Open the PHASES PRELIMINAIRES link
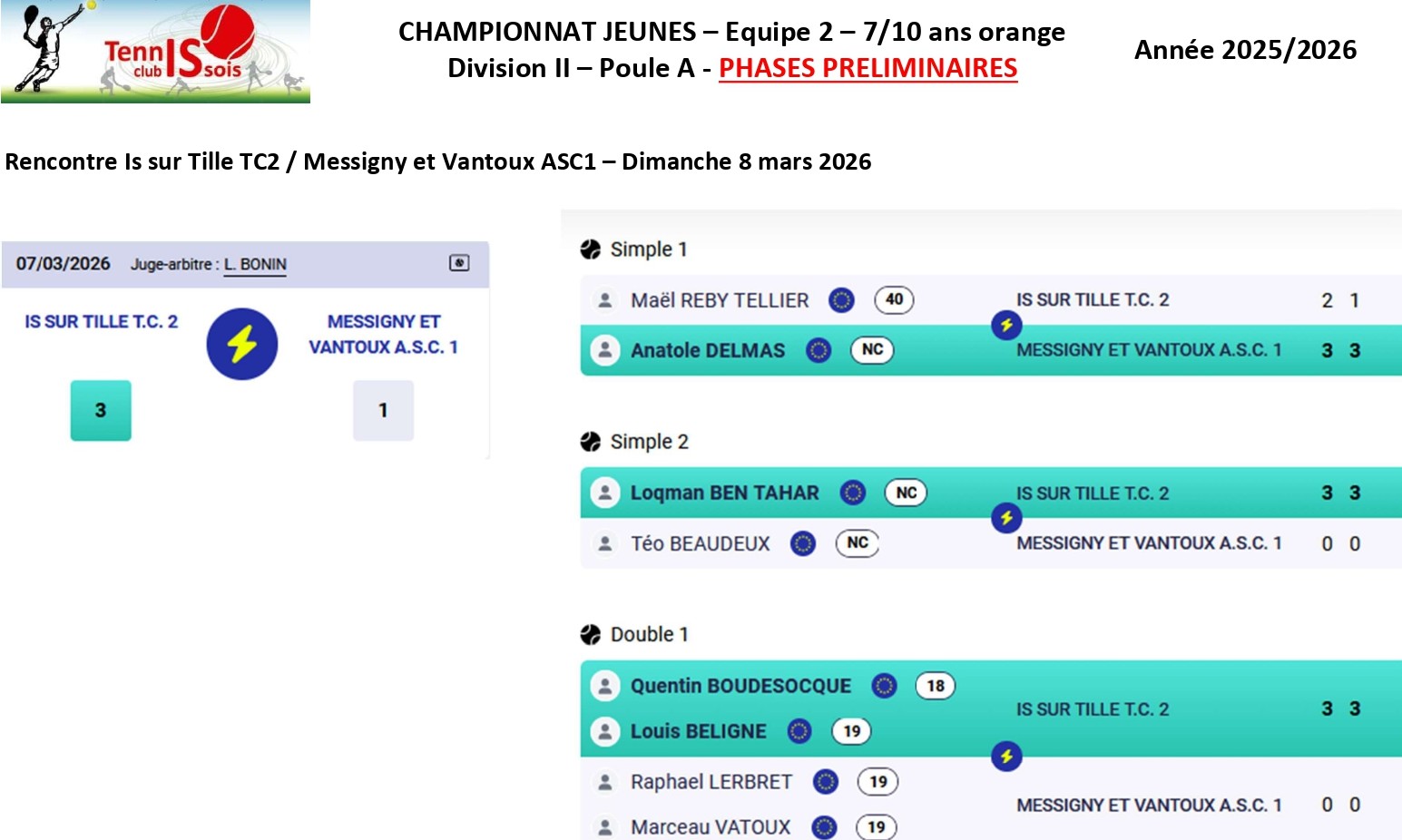The width and height of the screenshot is (1402, 840). click(868, 68)
